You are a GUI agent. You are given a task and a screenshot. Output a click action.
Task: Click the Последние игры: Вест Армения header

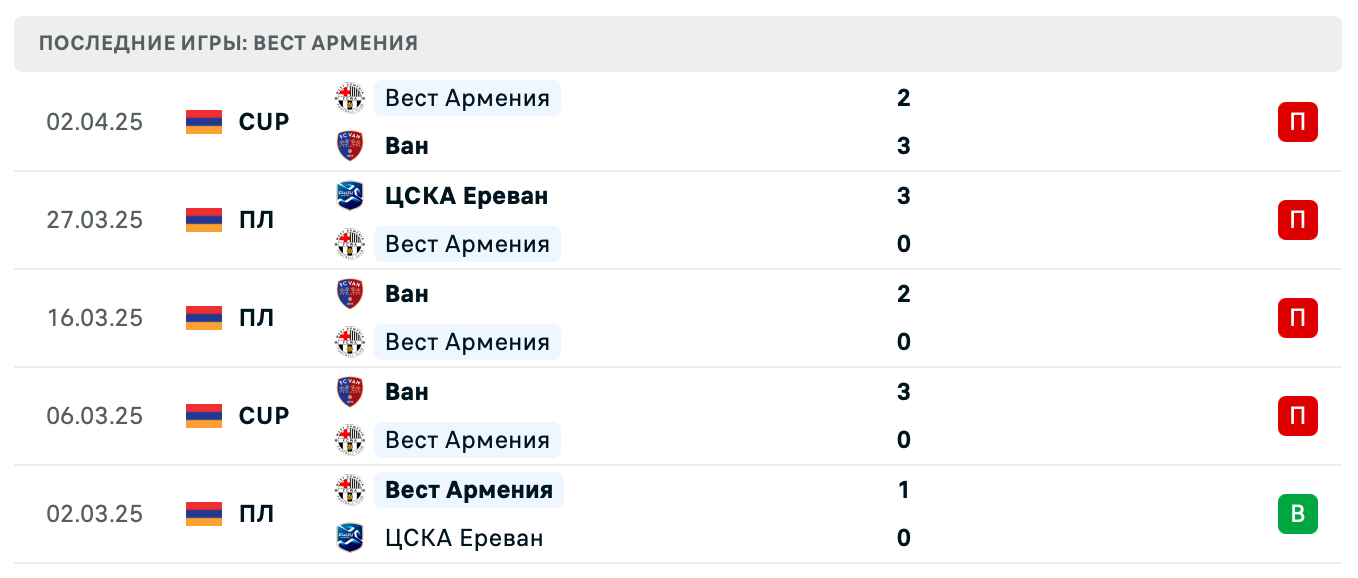(228, 43)
